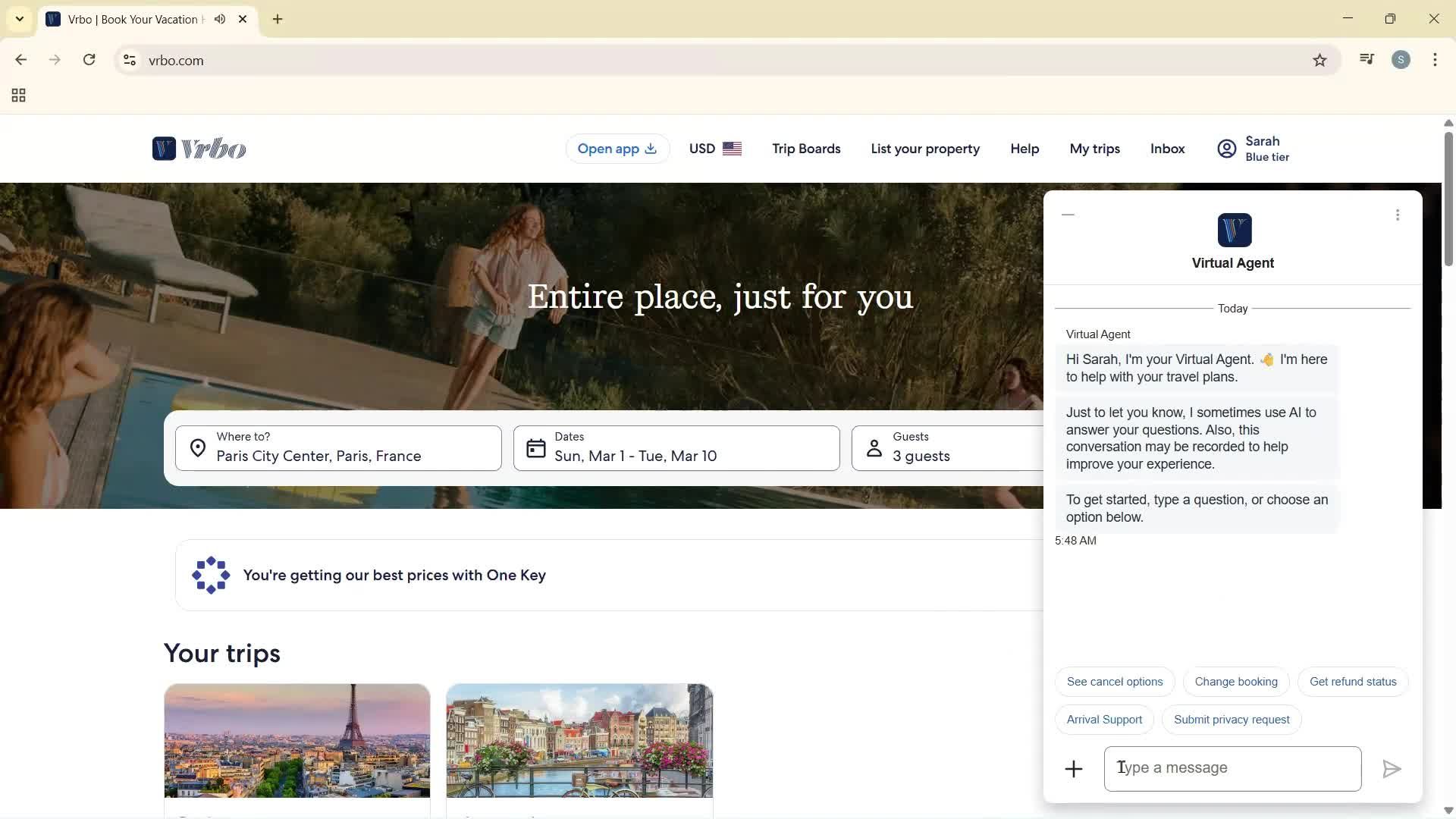Open the media control icon in toolbar
Image resolution: width=1456 pixels, height=819 pixels.
[1367, 60]
